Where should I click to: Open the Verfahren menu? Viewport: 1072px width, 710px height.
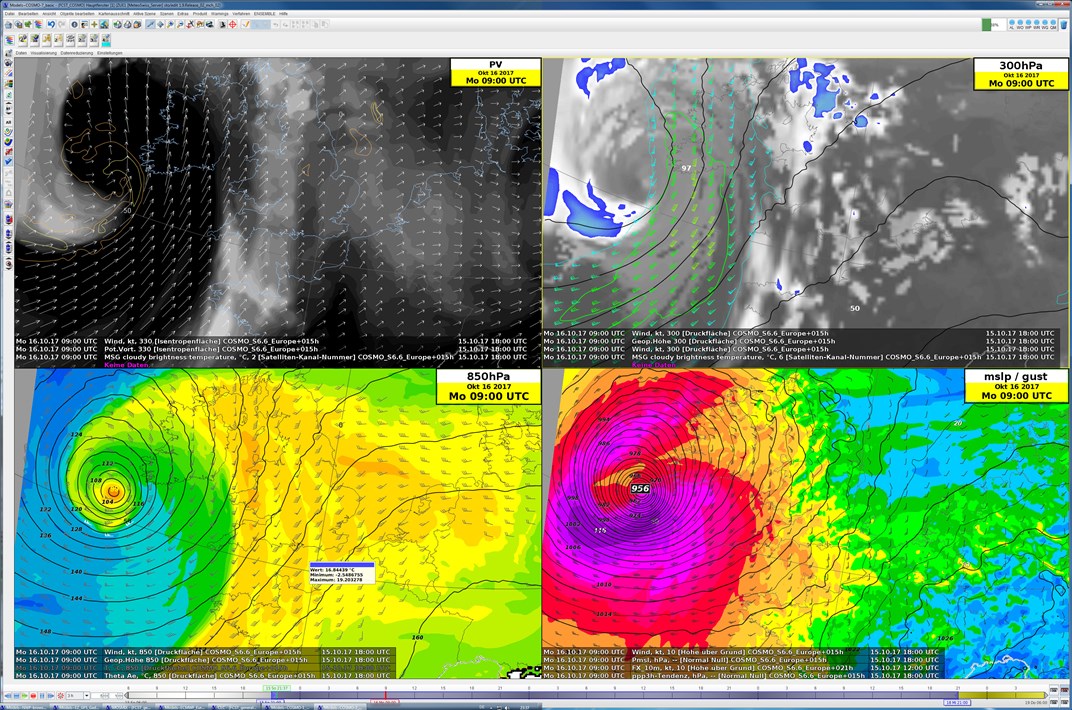[241, 14]
